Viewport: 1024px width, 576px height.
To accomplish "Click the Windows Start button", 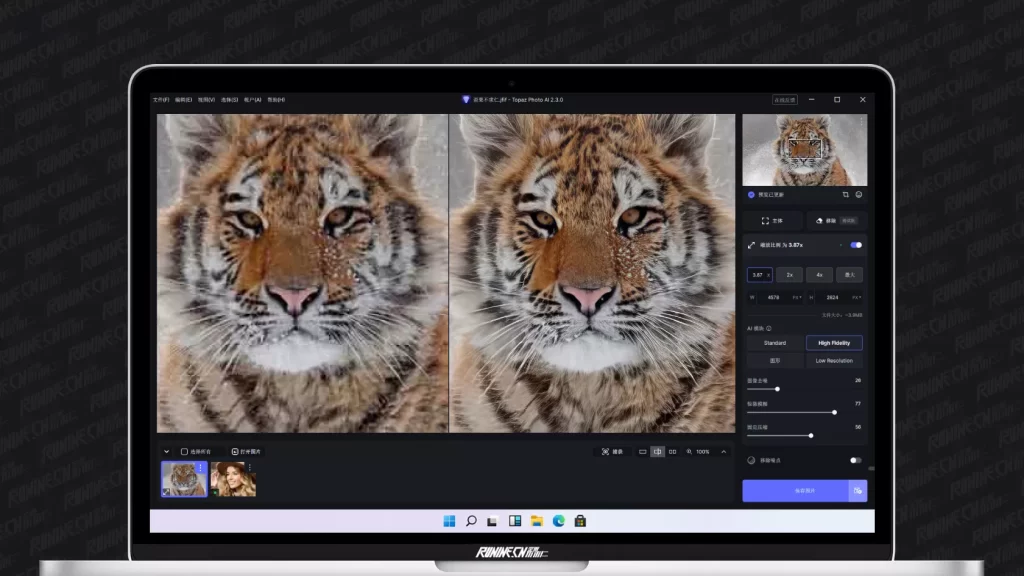I will (449, 521).
